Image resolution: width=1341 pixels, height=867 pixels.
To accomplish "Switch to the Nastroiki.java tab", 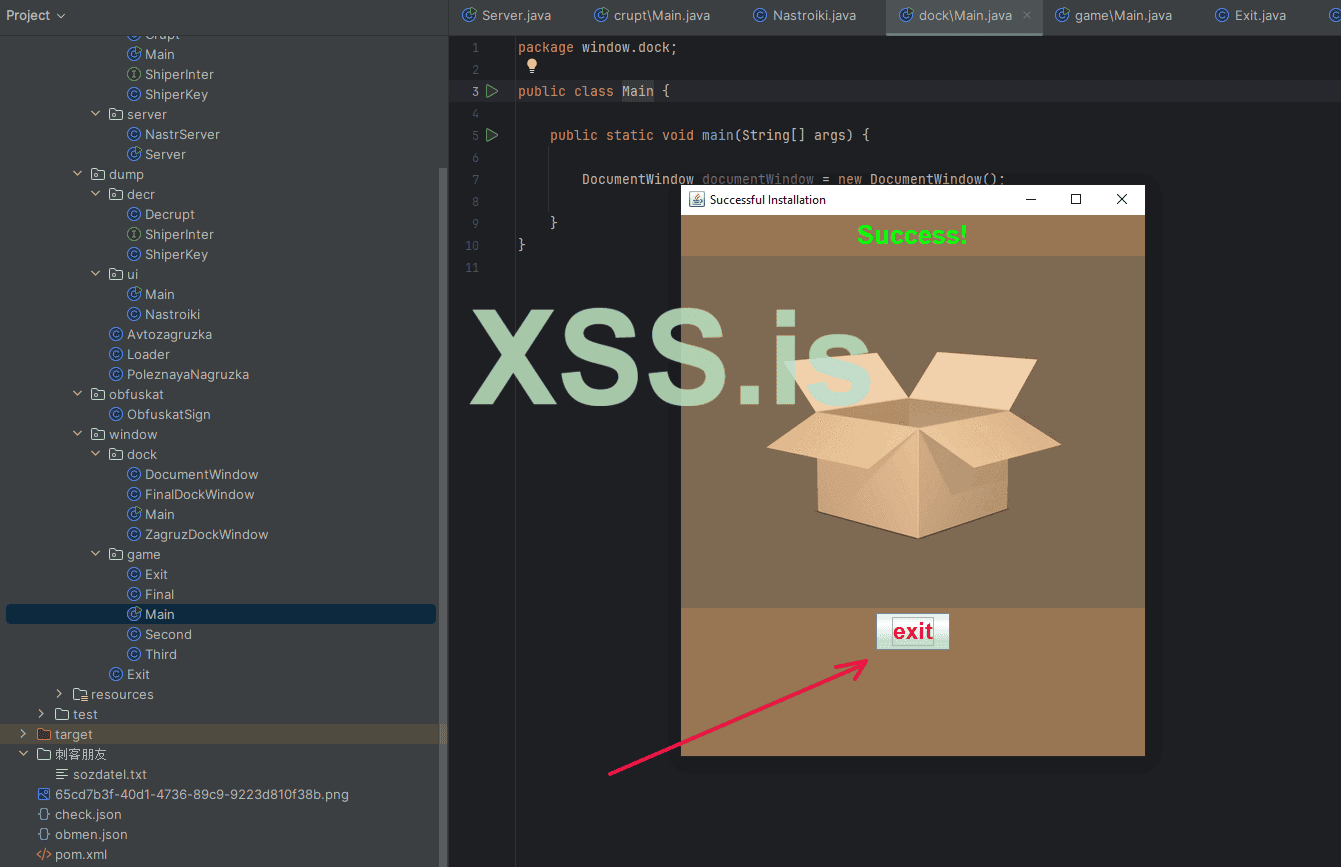I will click(805, 15).
